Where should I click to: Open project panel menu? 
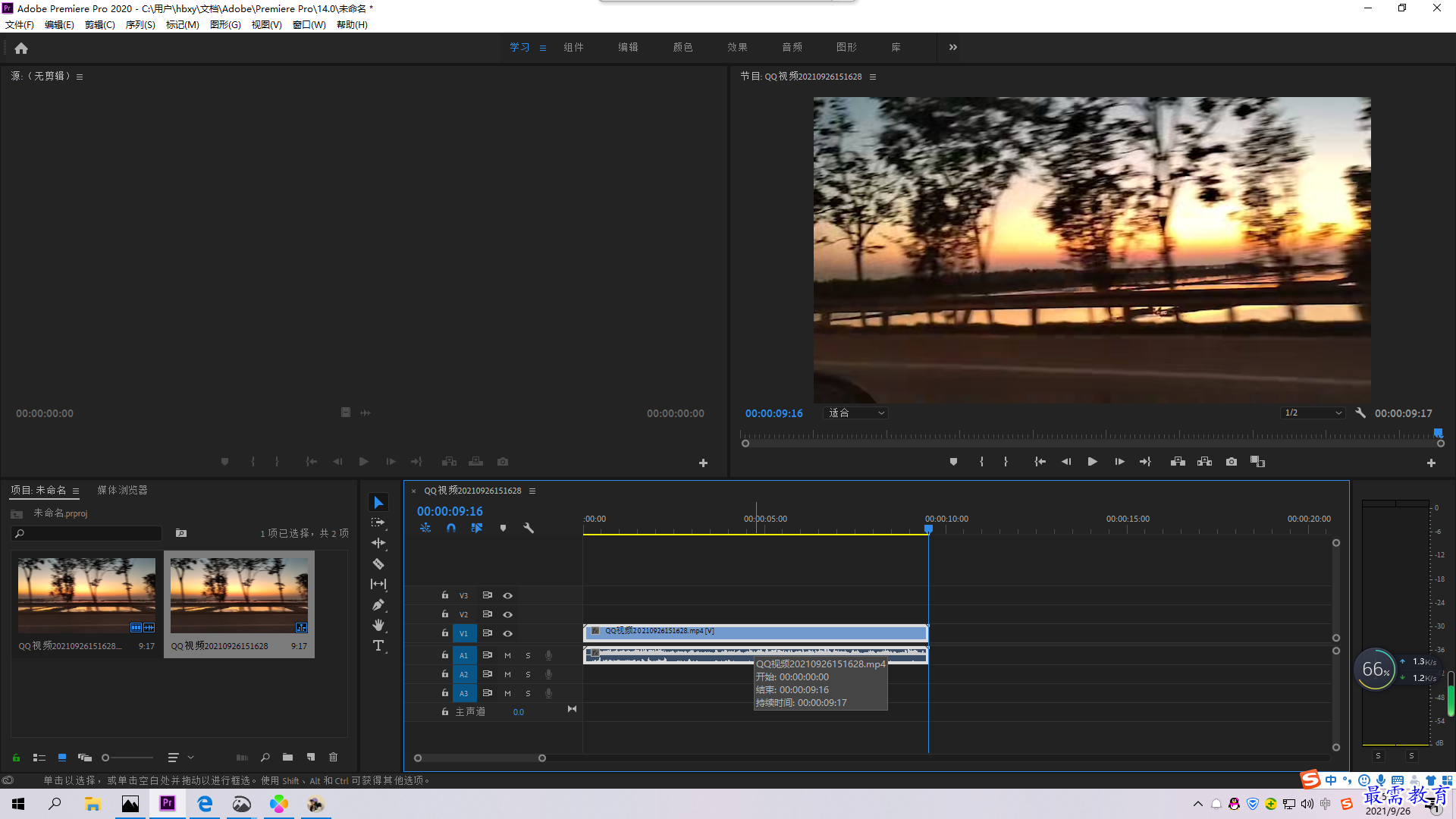(x=76, y=491)
